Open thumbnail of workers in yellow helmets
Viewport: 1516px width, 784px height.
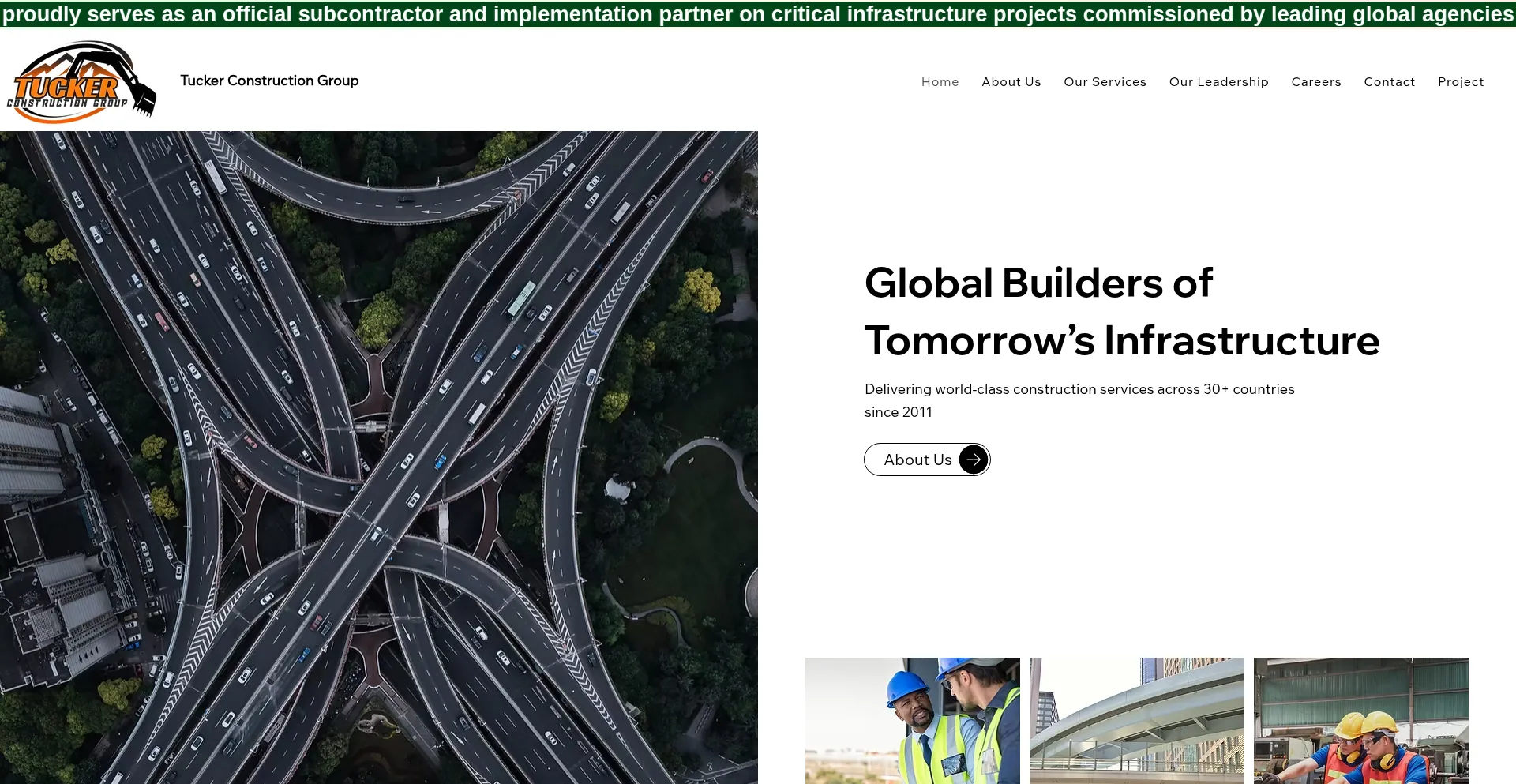(x=1361, y=721)
